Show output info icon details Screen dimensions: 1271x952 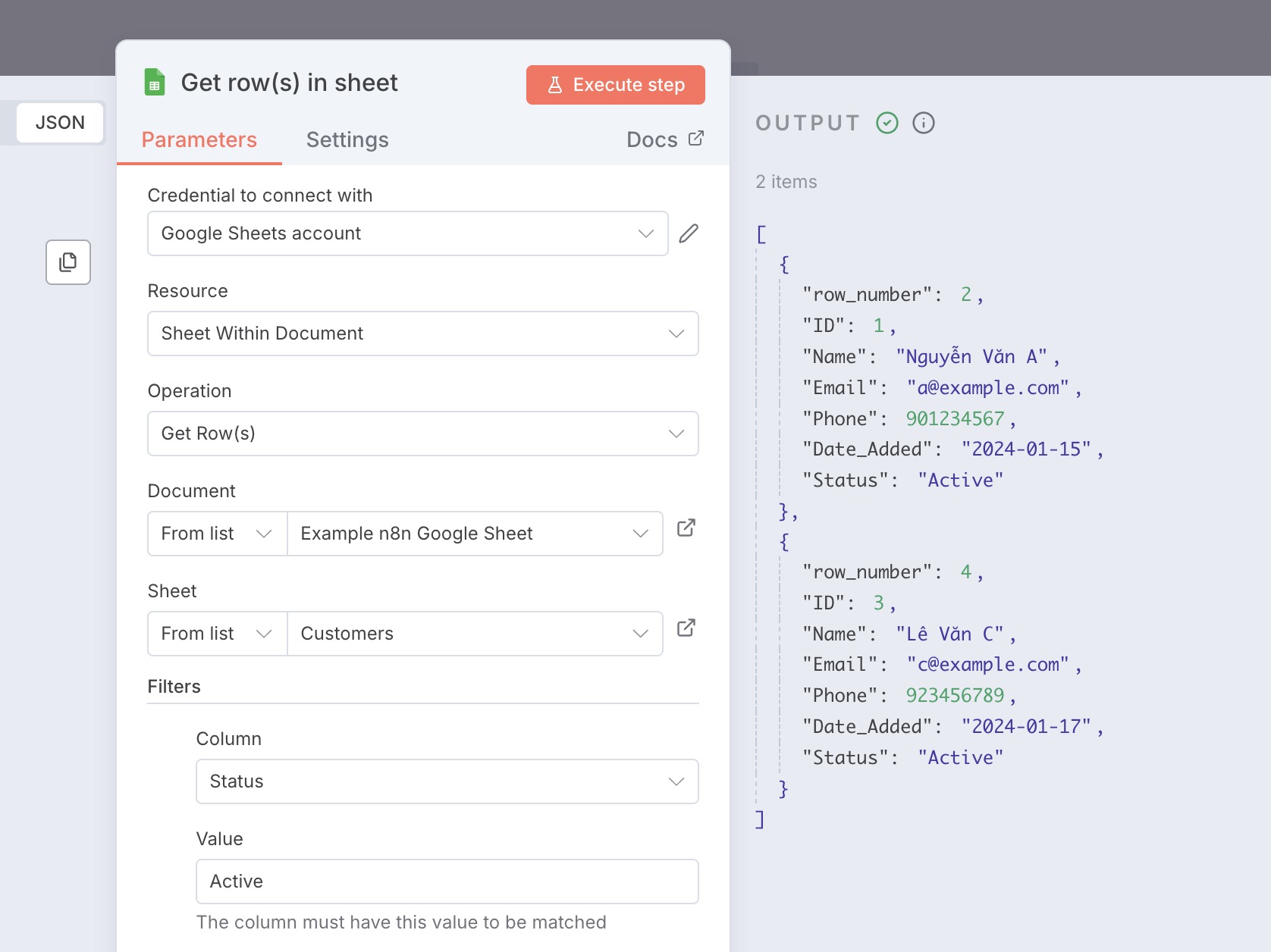924,123
